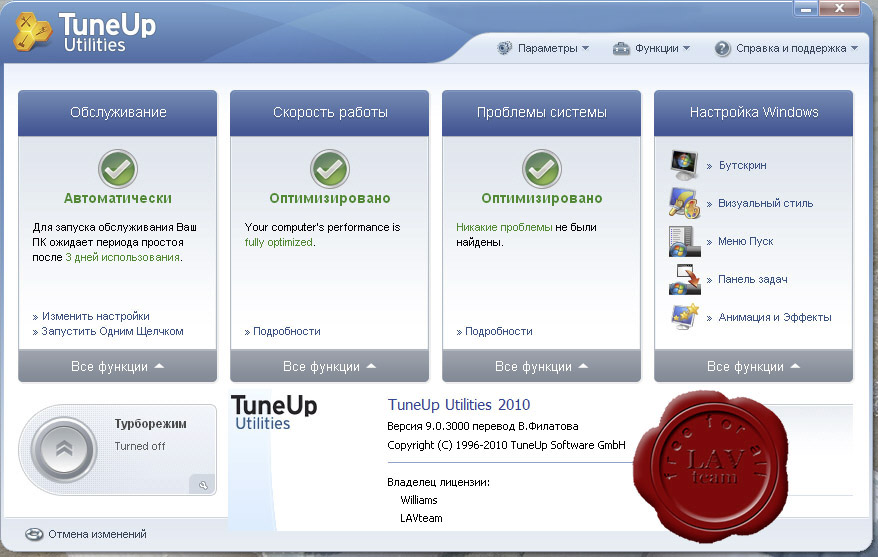878x557 pixels.
Task: Minimize the TuneUp Utilities window
Action: tap(805, 8)
